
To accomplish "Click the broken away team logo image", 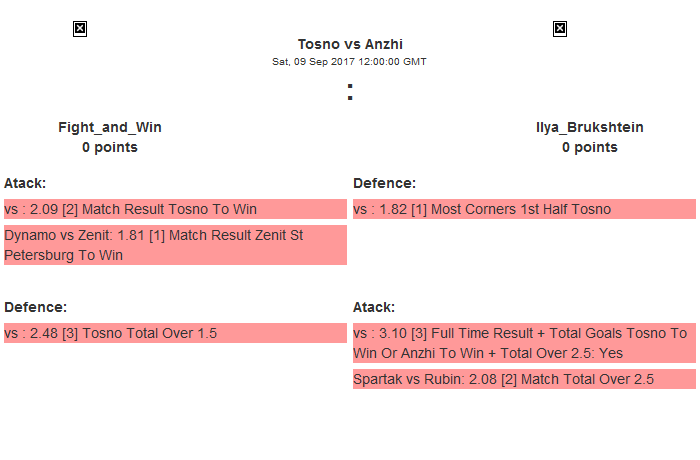I will click(560, 29).
